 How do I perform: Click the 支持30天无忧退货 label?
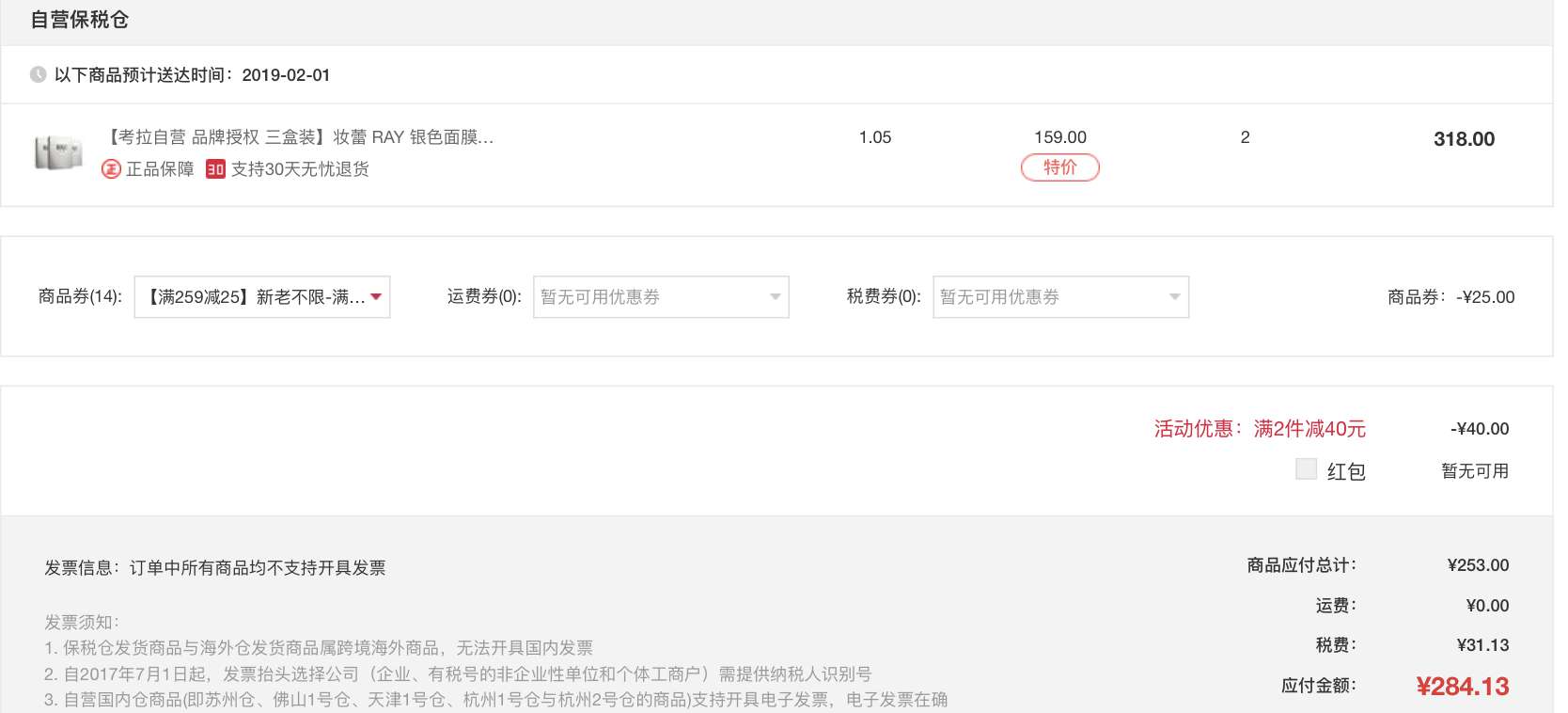point(300,169)
